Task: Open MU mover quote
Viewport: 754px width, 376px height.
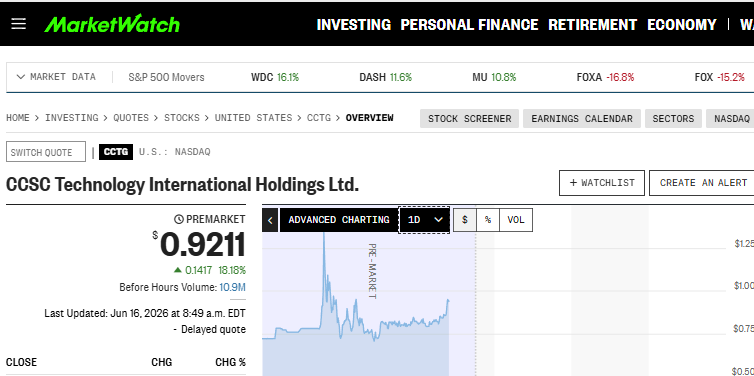Action: (x=494, y=77)
